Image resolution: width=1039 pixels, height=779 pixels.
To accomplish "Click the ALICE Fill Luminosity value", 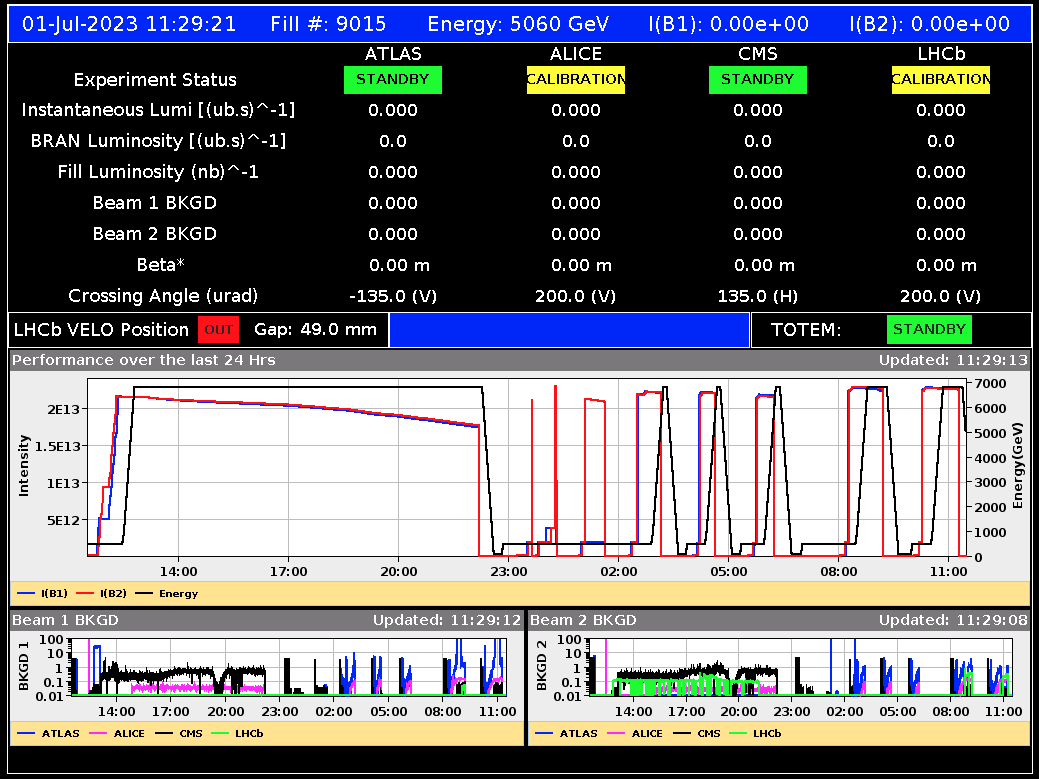I will coord(576,172).
